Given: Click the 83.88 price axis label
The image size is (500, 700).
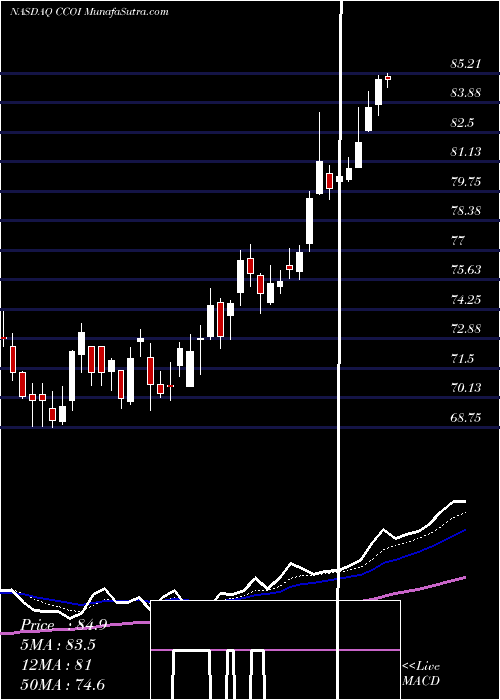Looking at the screenshot, I should click(466, 93).
